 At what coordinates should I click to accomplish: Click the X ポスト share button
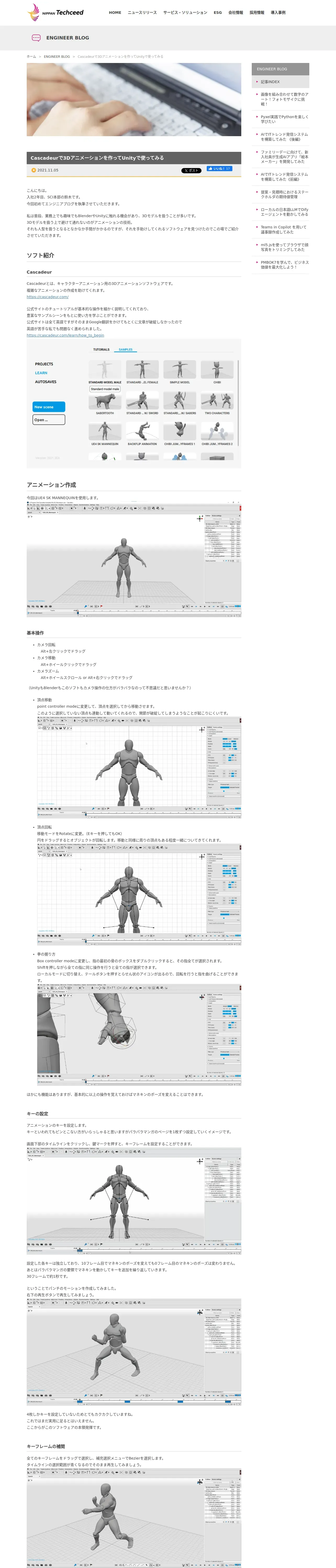pos(192,170)
